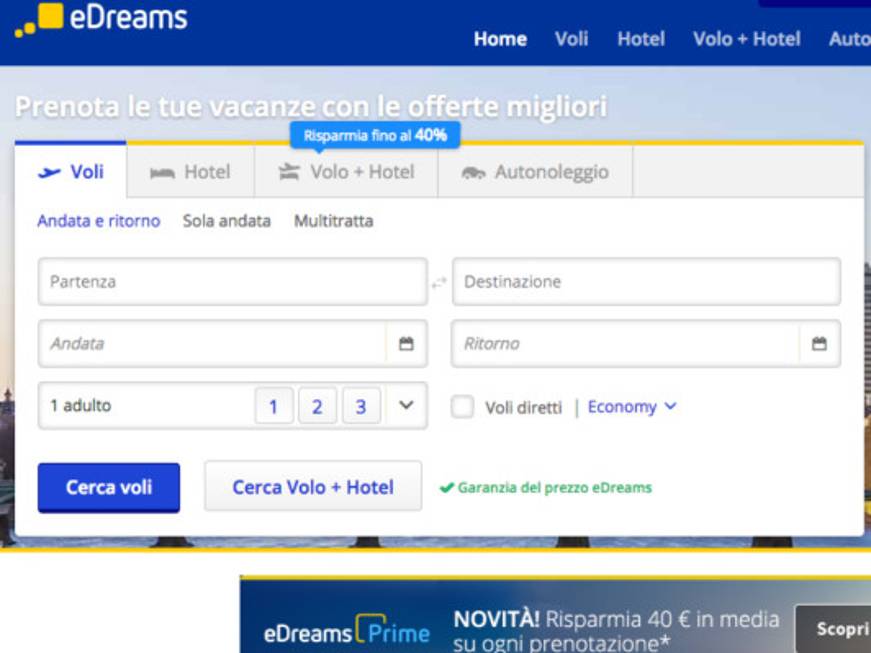Image resolution: width=871 pixels, height=653 pixels.
Task: Set passengers to 1 with quick button
Action: click(273, 406)
